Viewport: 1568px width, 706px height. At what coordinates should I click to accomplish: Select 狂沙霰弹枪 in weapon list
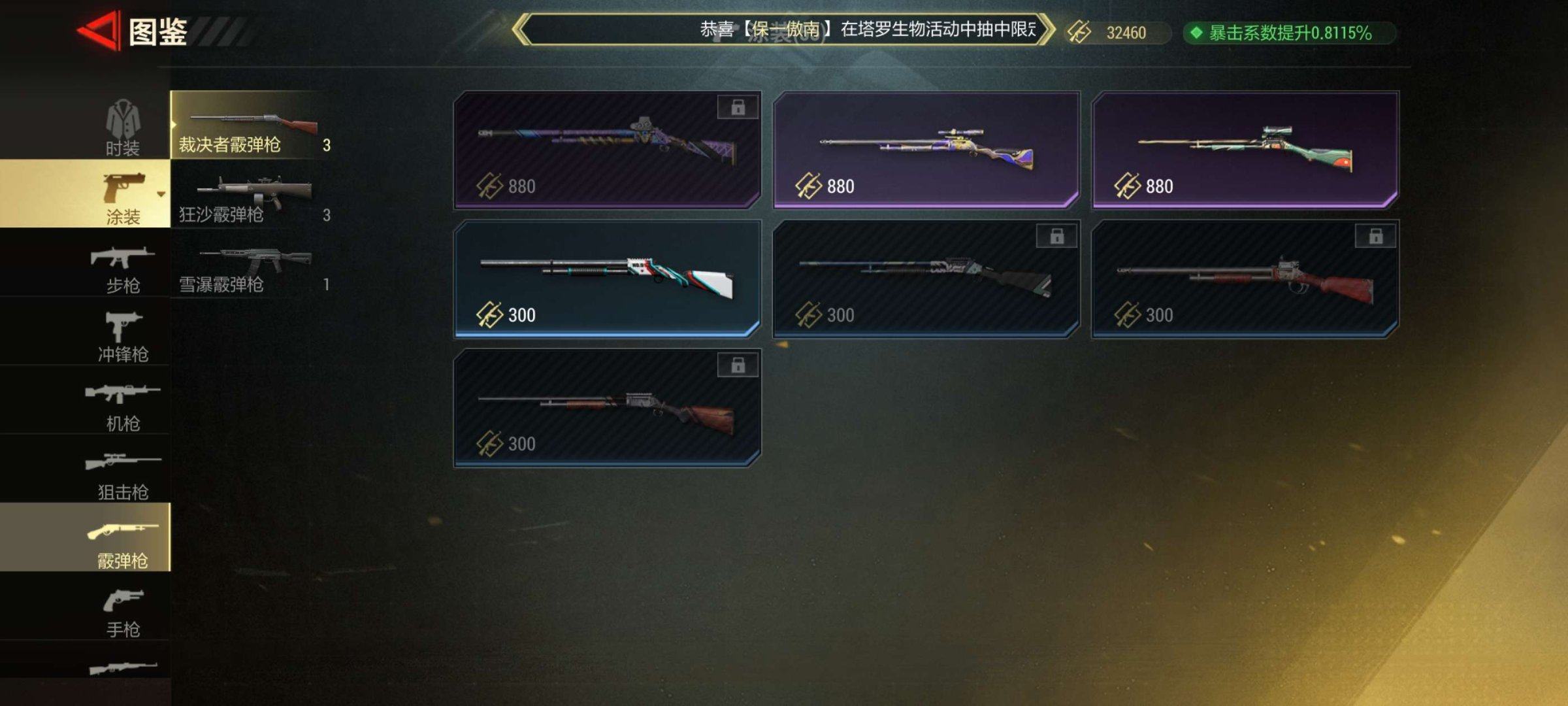(254, 200)
